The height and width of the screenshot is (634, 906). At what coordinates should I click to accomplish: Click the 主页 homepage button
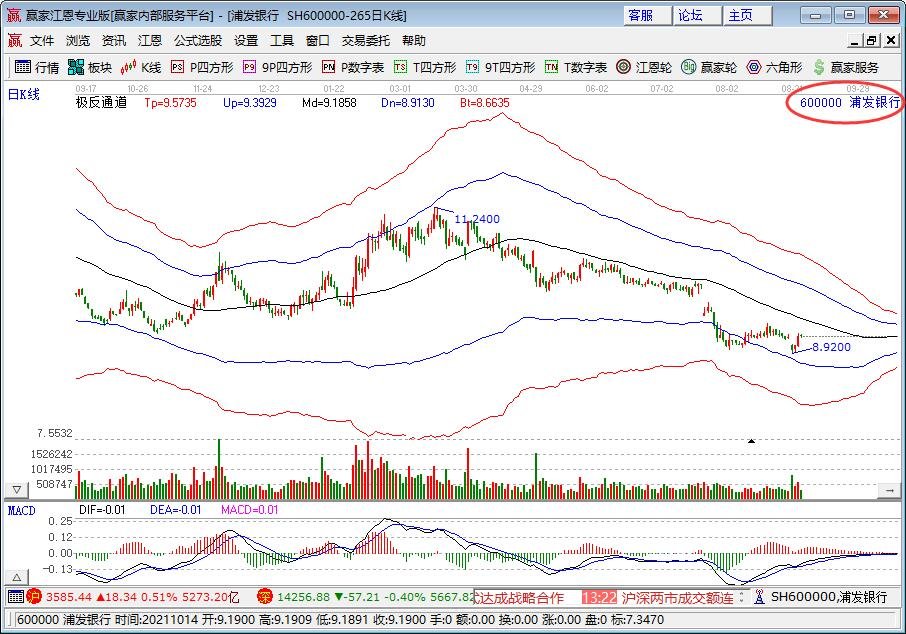(x=740, y=15)
